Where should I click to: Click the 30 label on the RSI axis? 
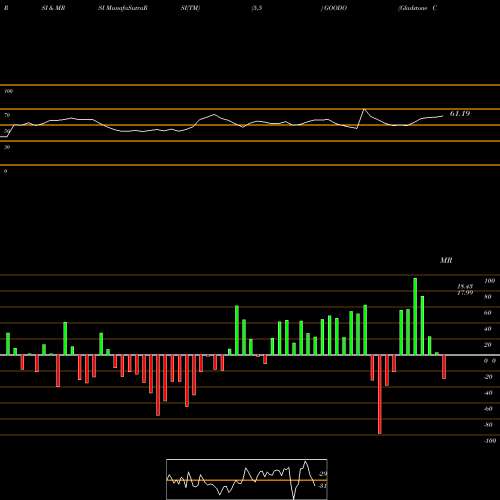click(7, 147)
